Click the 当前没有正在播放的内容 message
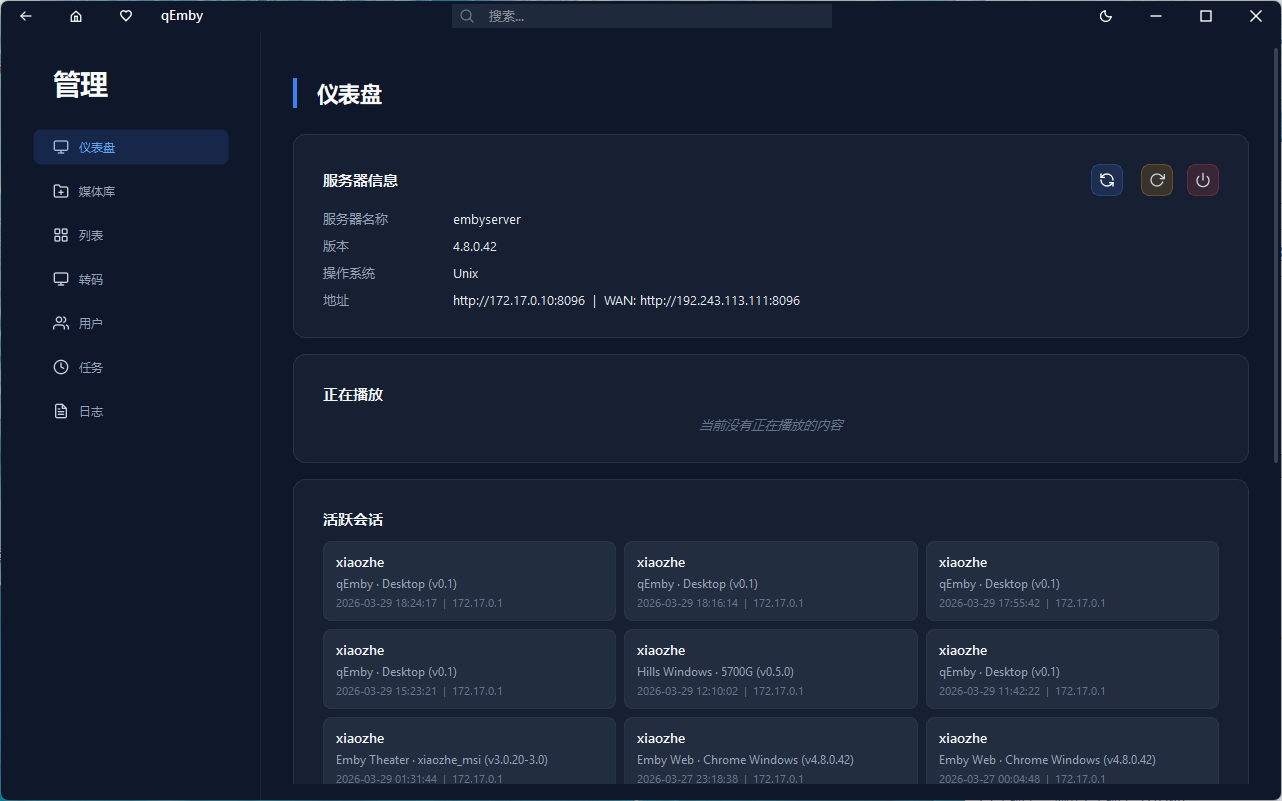Screen dimensions: 1282x801 [x=771, y=425]
